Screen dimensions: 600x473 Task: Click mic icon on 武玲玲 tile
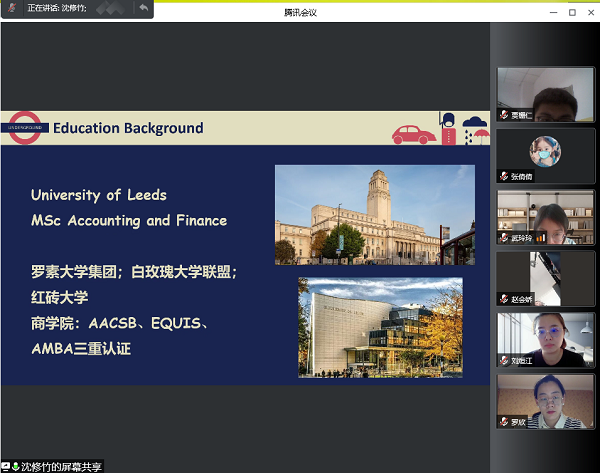[x=504, y=238]
